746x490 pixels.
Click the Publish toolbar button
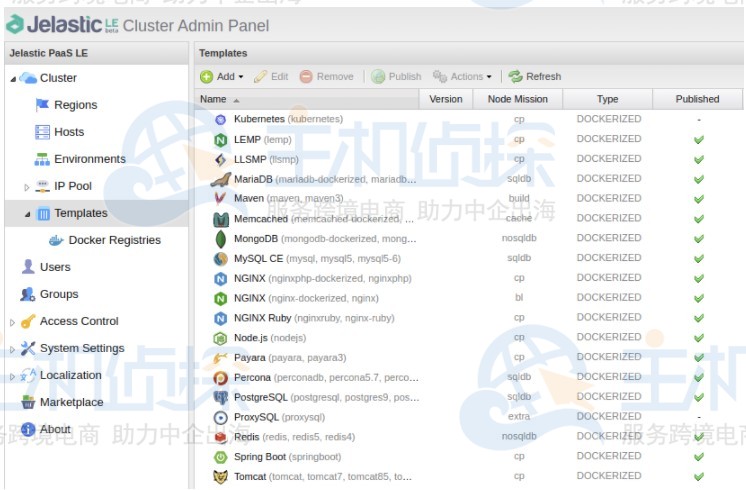[396, 77]
